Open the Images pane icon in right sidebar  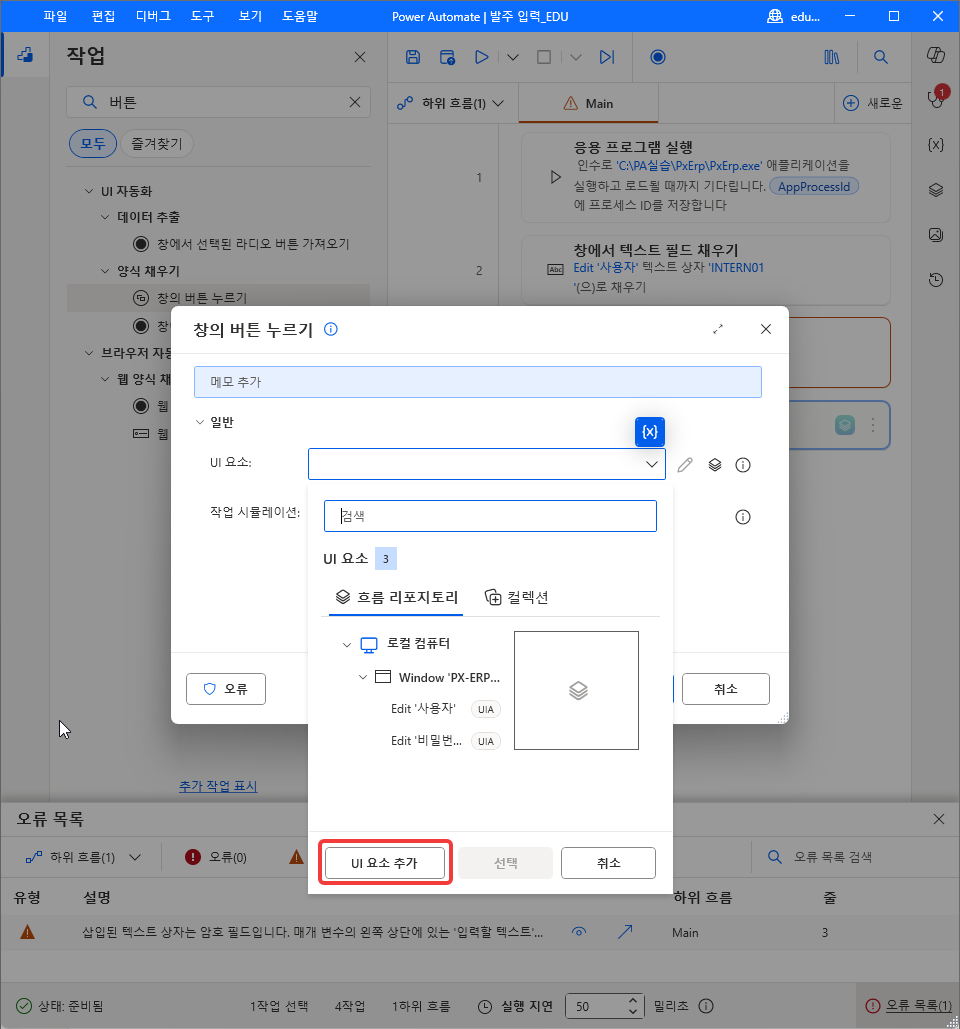pos(936,234)
